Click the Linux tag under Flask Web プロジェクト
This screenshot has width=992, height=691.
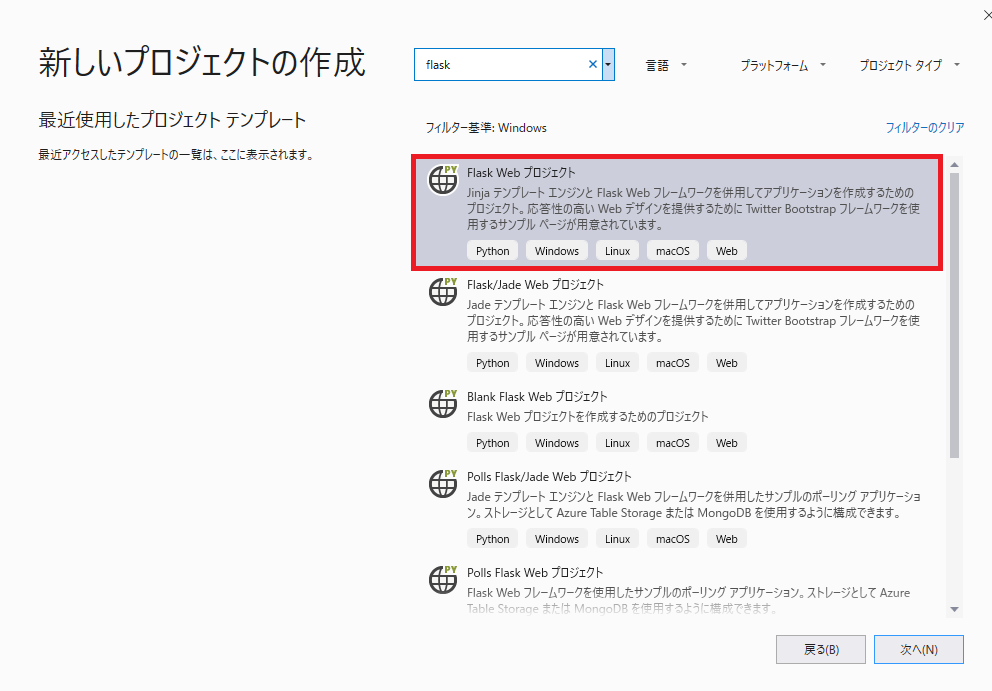[x=617, y=251]
